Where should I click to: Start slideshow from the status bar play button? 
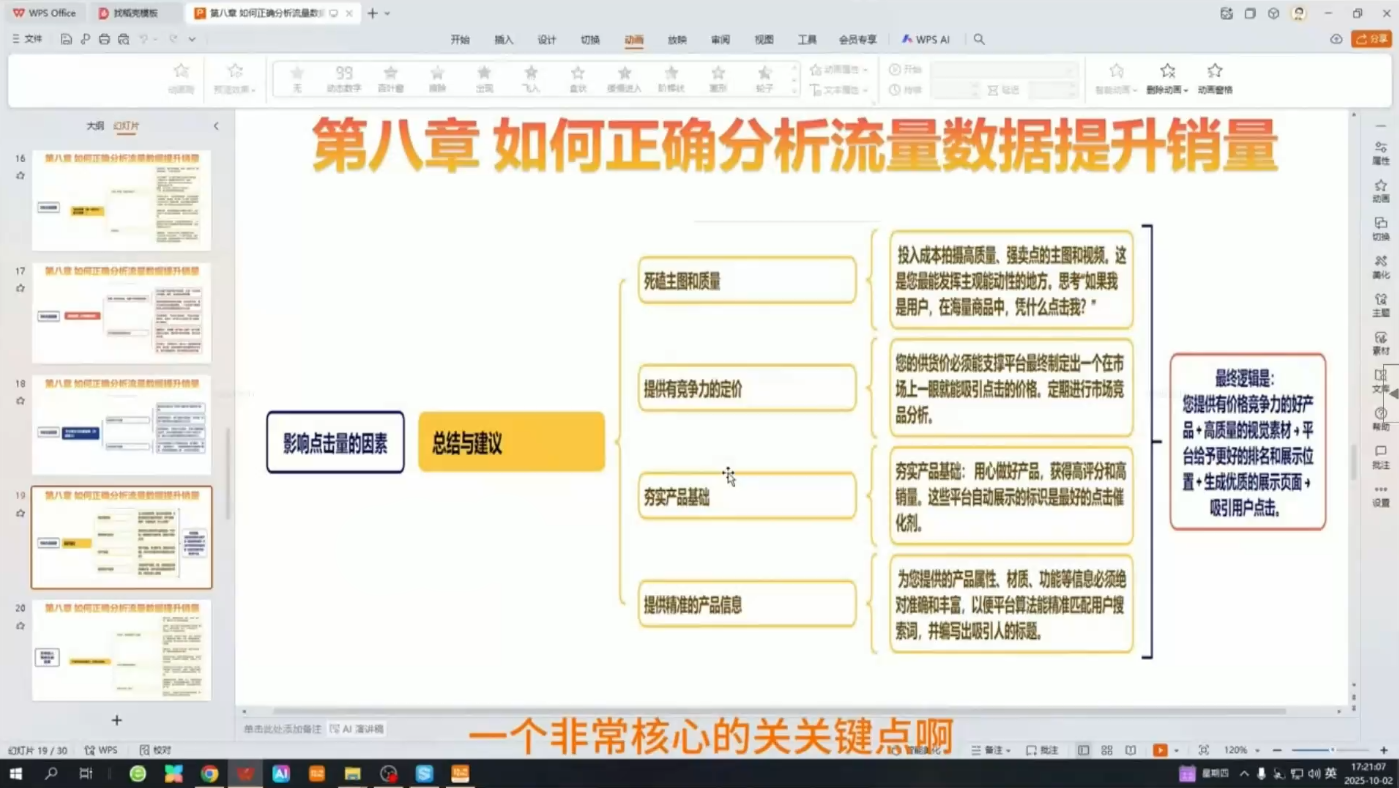tap(1160, 750)
